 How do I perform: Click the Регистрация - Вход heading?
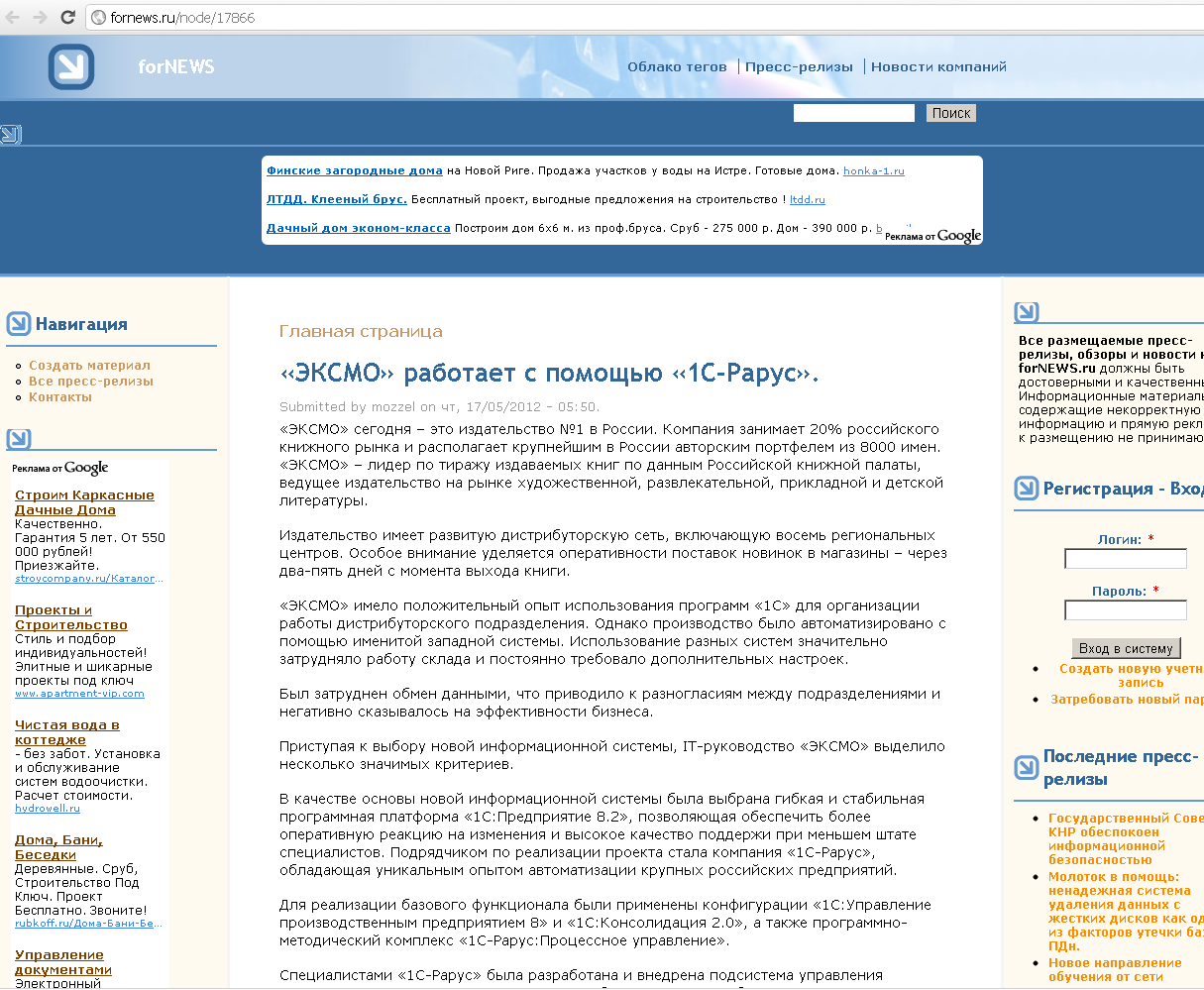point(1124,489)
